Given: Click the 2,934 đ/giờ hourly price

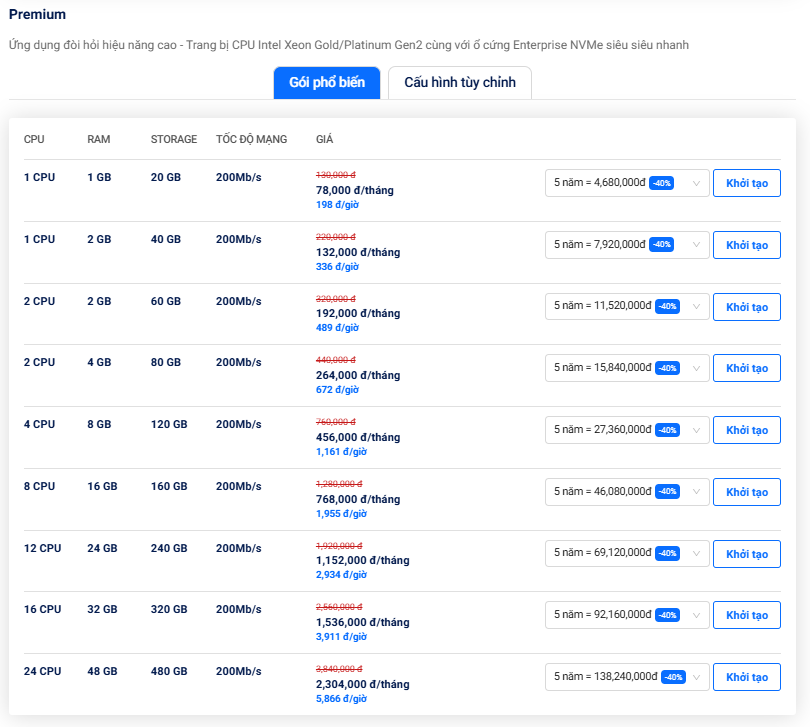Looking at the screenshot, I should (x=341, y=575).
